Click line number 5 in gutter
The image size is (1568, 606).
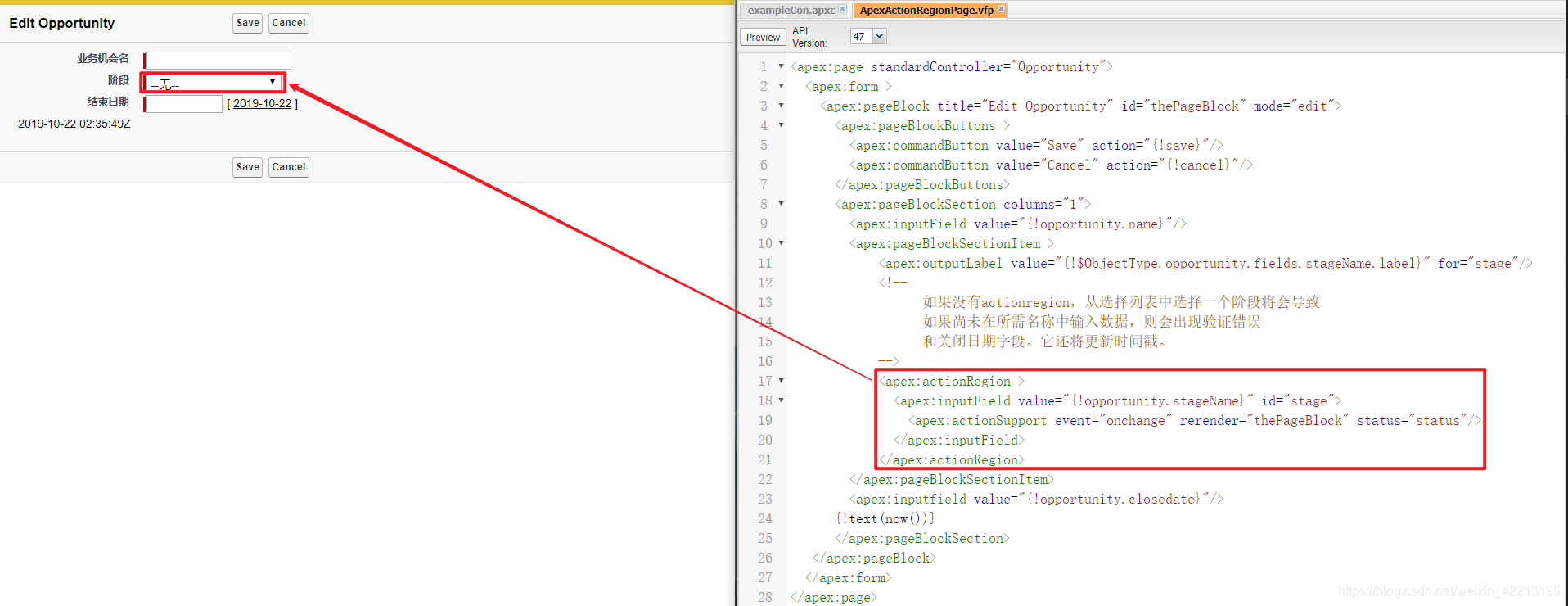(764, 145)
